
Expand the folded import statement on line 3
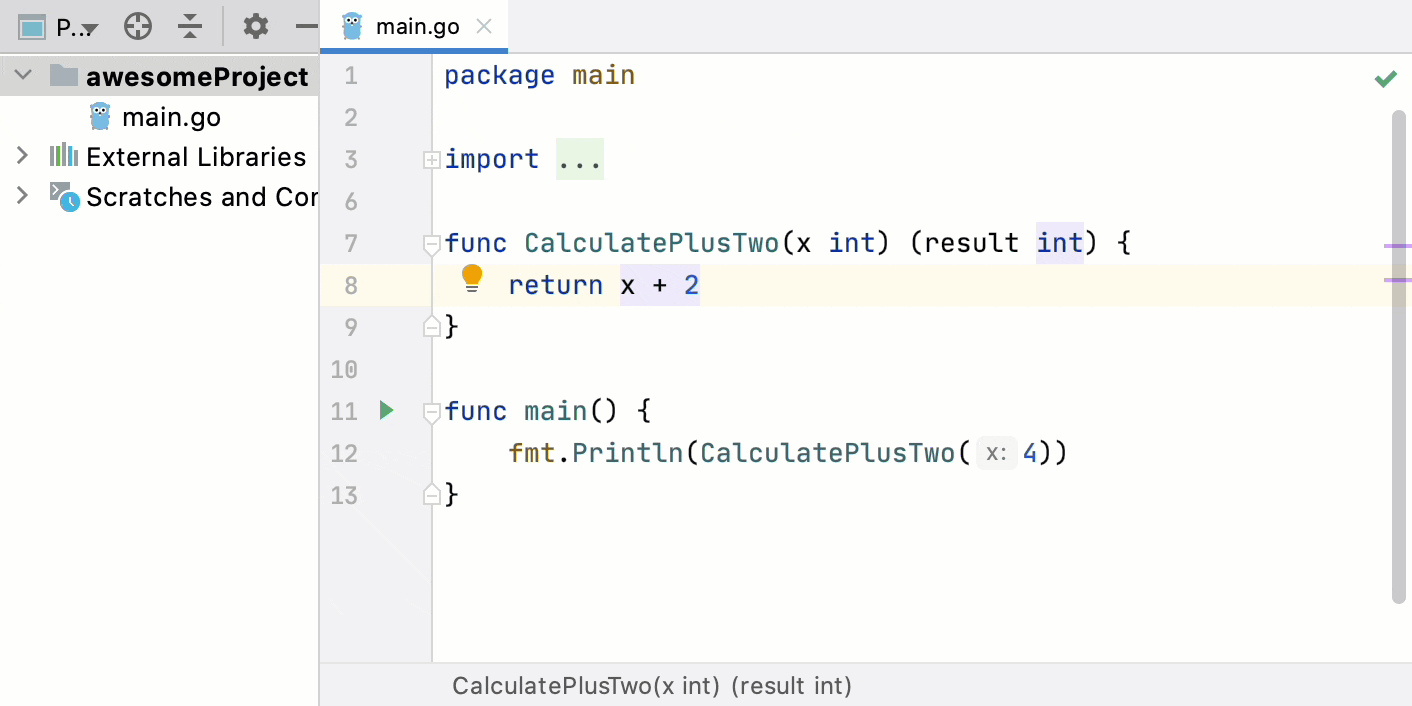[x=431, y=159]
